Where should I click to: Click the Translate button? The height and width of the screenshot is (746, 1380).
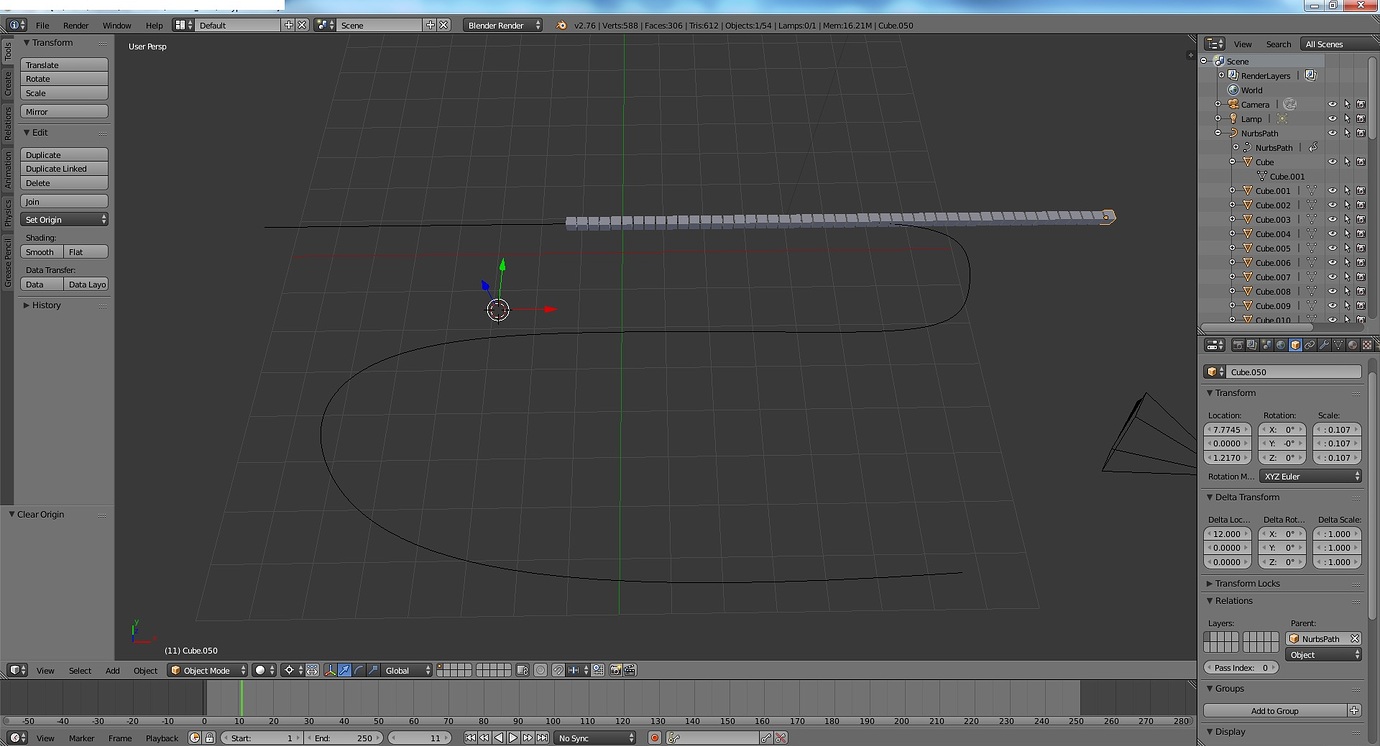(64, 65)
